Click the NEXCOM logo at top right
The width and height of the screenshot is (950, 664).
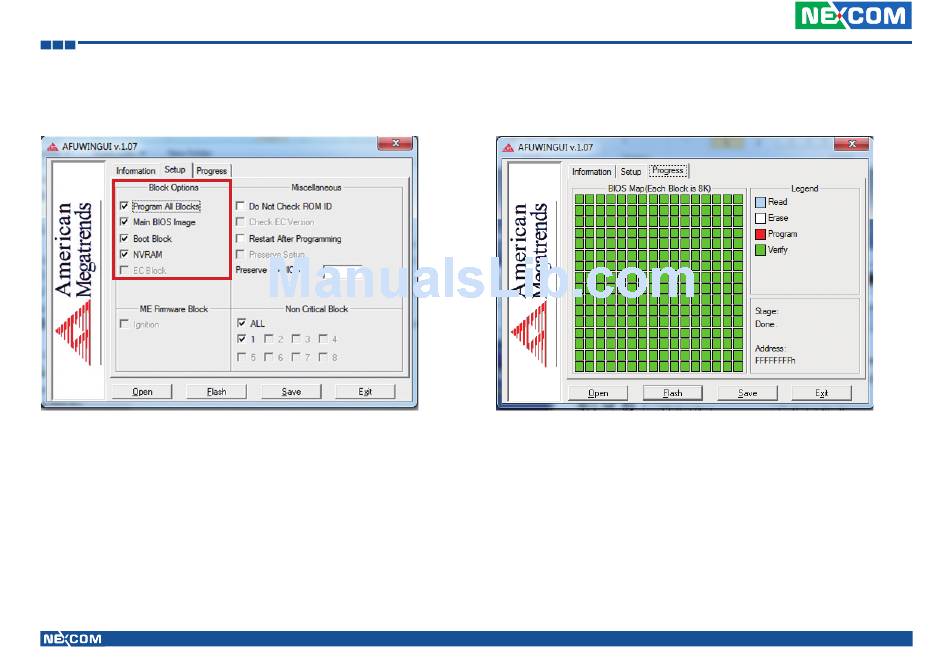[853, 15]
